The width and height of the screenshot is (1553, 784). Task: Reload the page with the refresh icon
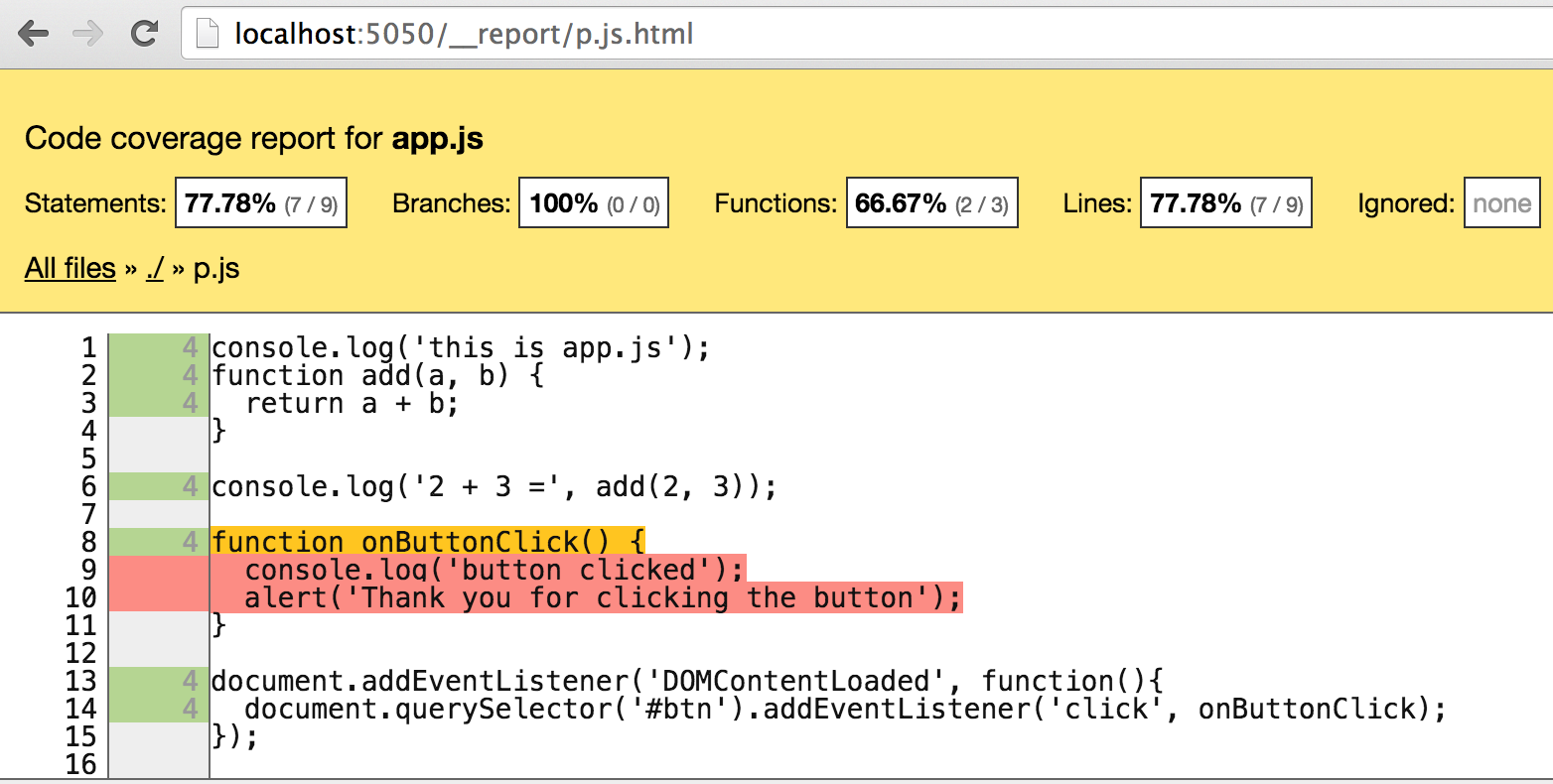point(145,34)
